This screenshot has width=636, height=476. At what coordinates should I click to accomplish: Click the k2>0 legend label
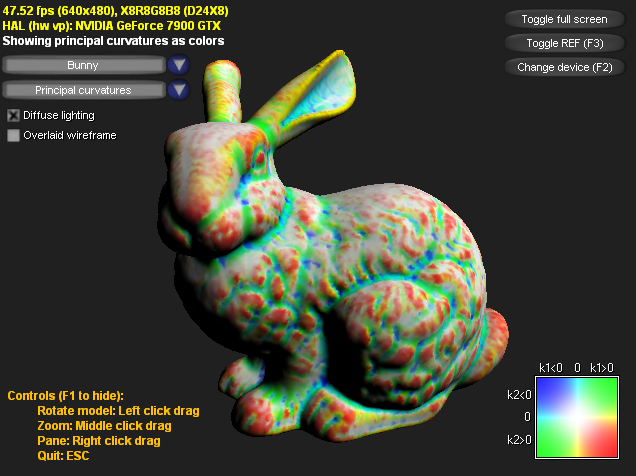click(519, 440)
